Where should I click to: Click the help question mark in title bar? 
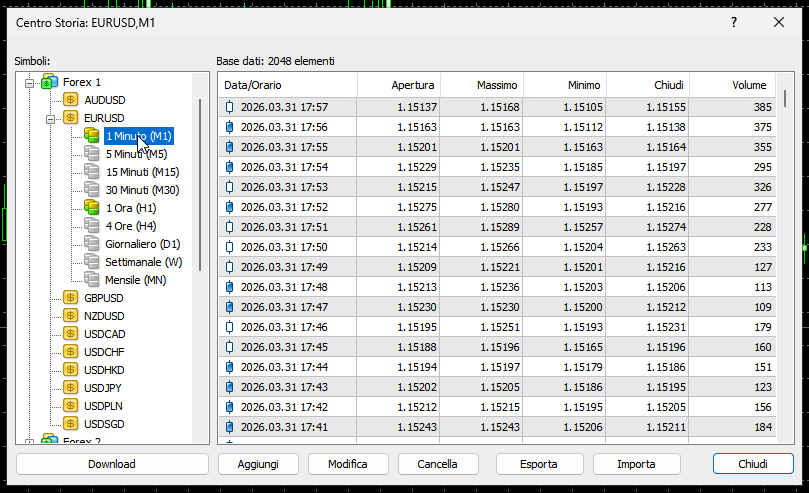pyautogui.click(x=734, y=22)
